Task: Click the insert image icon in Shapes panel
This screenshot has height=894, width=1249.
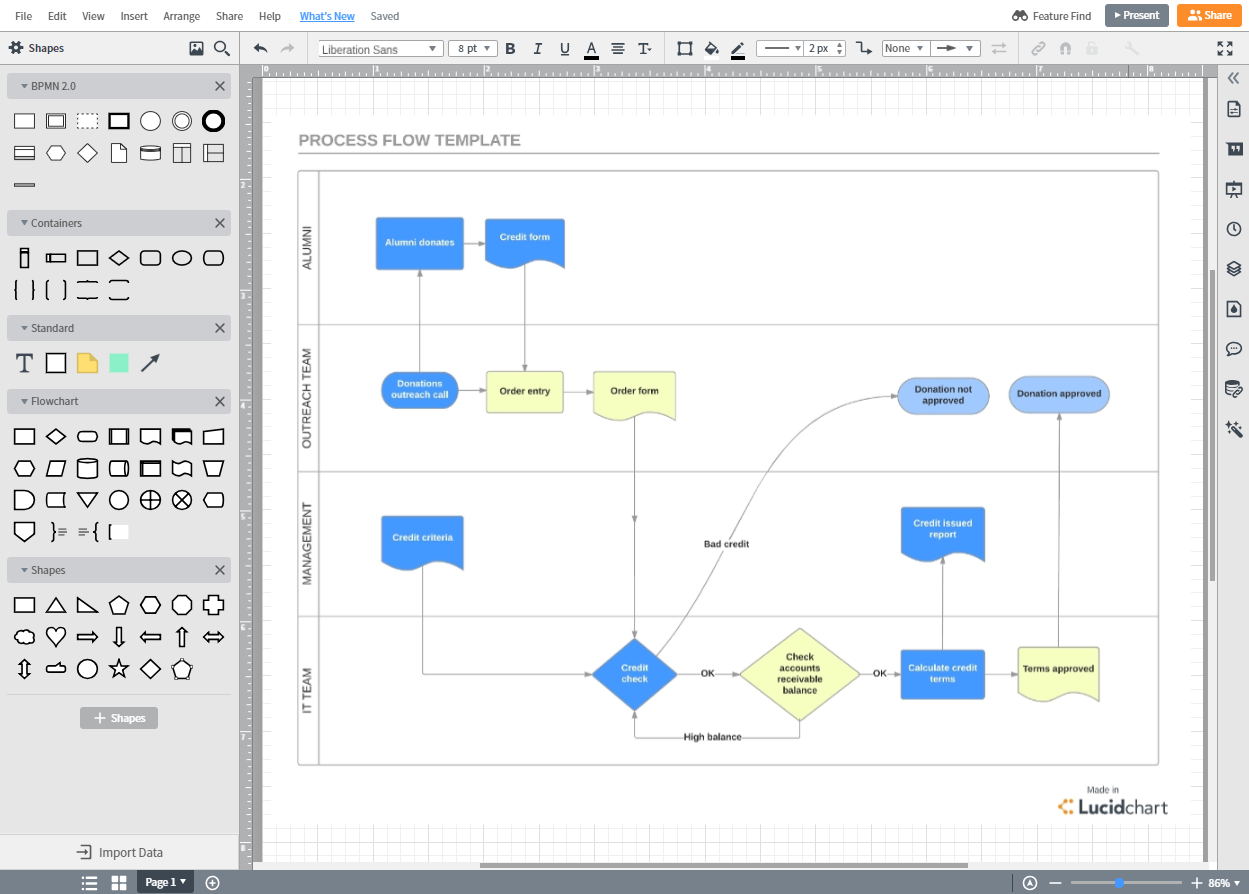Action: [196, 48]
